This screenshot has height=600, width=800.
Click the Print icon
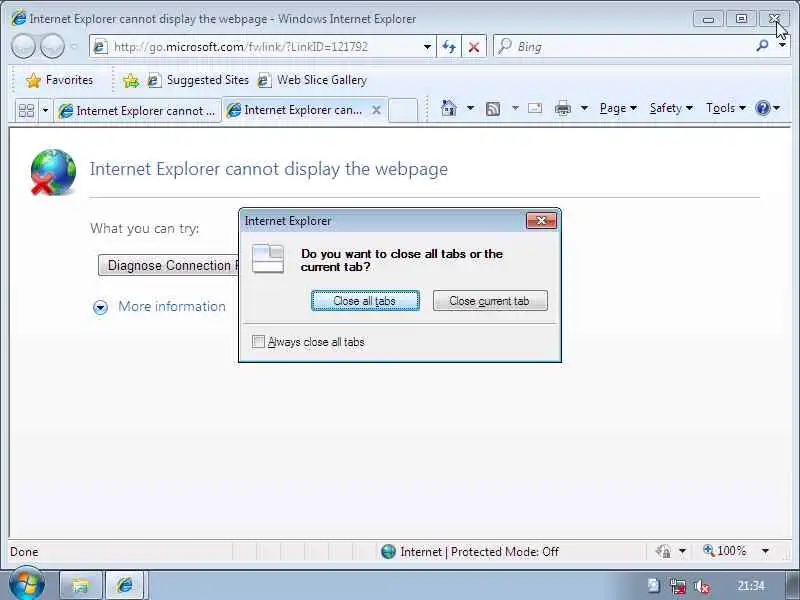tap(563, 108)
